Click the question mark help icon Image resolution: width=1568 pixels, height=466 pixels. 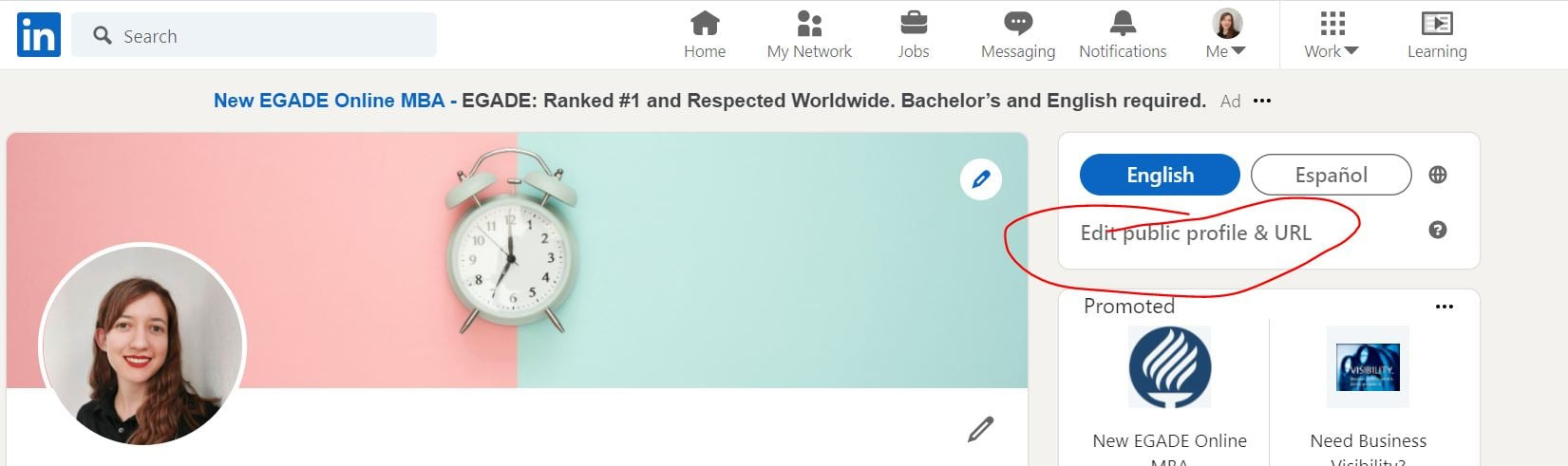point(1438,230)
